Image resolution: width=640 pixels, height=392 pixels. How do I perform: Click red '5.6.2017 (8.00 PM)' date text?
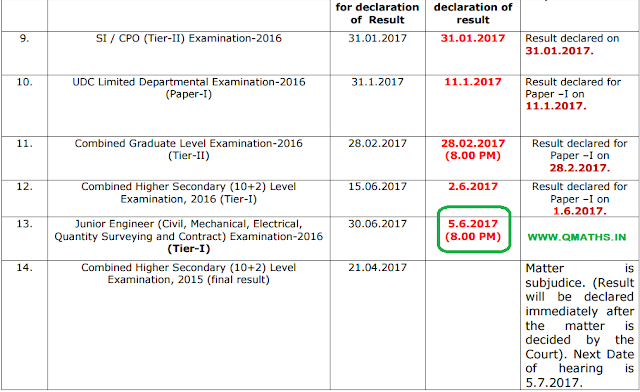tap(473, 230)
